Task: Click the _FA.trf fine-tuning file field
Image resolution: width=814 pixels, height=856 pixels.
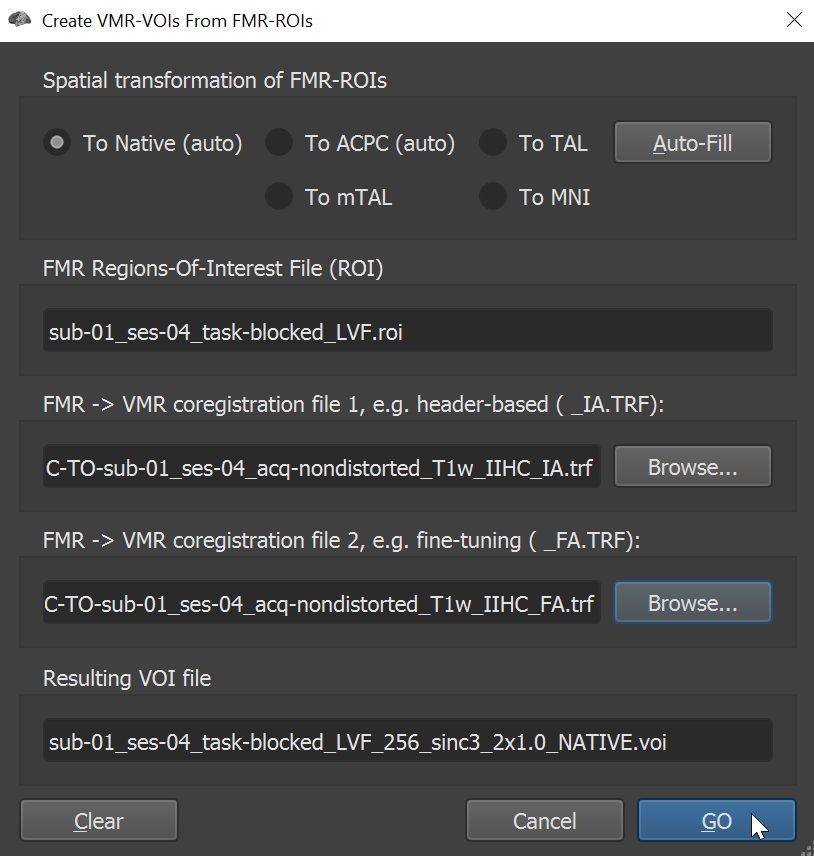Action: [x=322, y=603]
